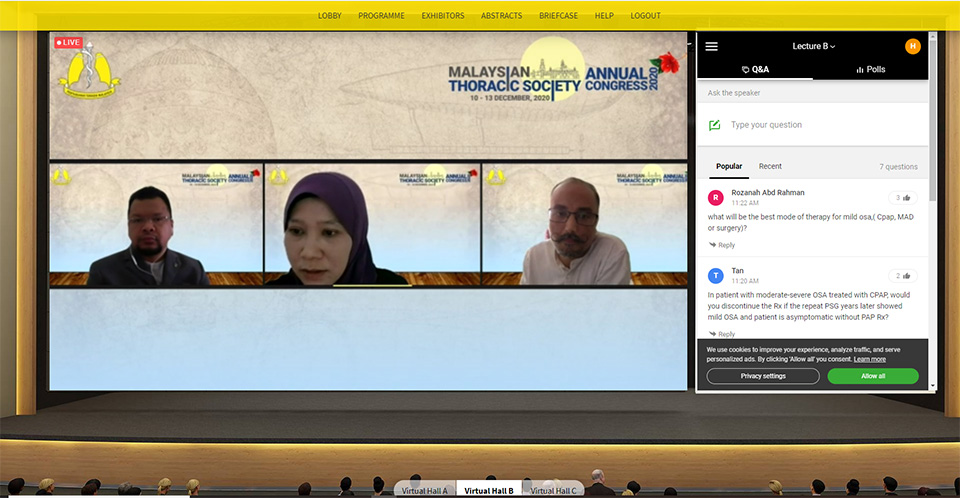960x498 pixels.
Task: Click the woman speaker's video feed
Action: [372, 224]
